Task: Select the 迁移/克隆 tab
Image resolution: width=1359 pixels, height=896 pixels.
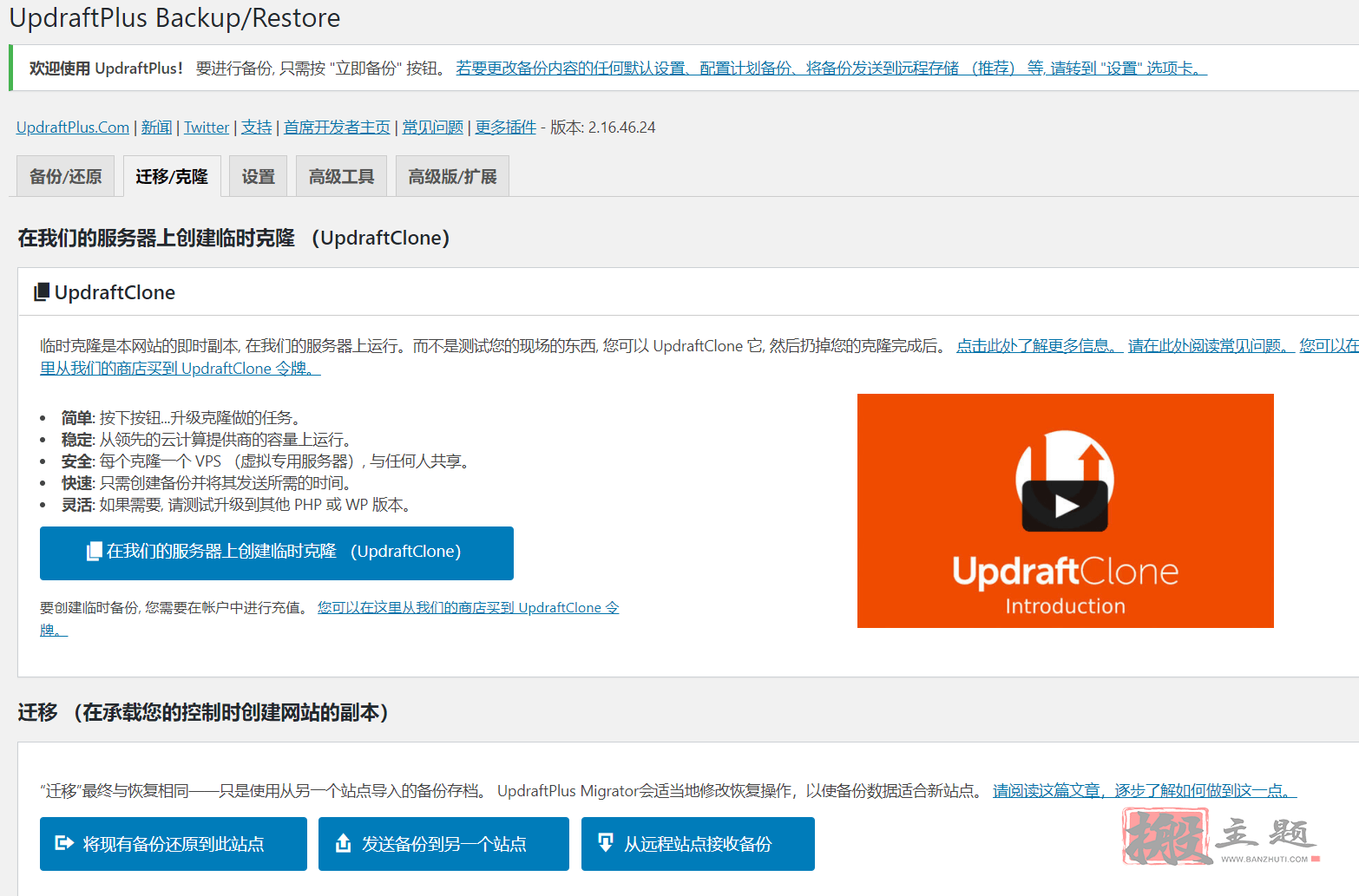Action: (x=172, y=177)
